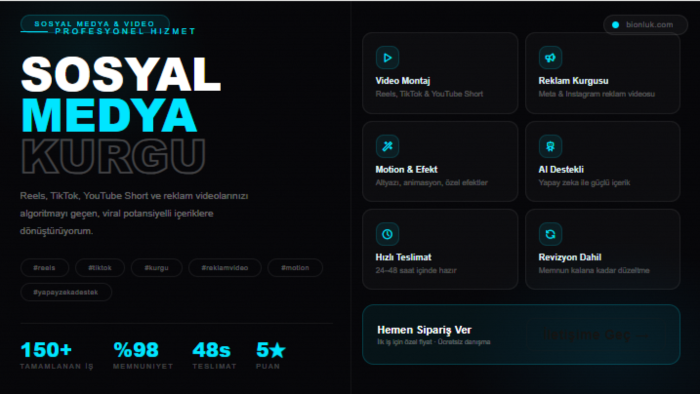Click 'Altyazı, animasyon, özel efektler' subtitle
This screenshot has width=700, height=394.
click(431, 182)
